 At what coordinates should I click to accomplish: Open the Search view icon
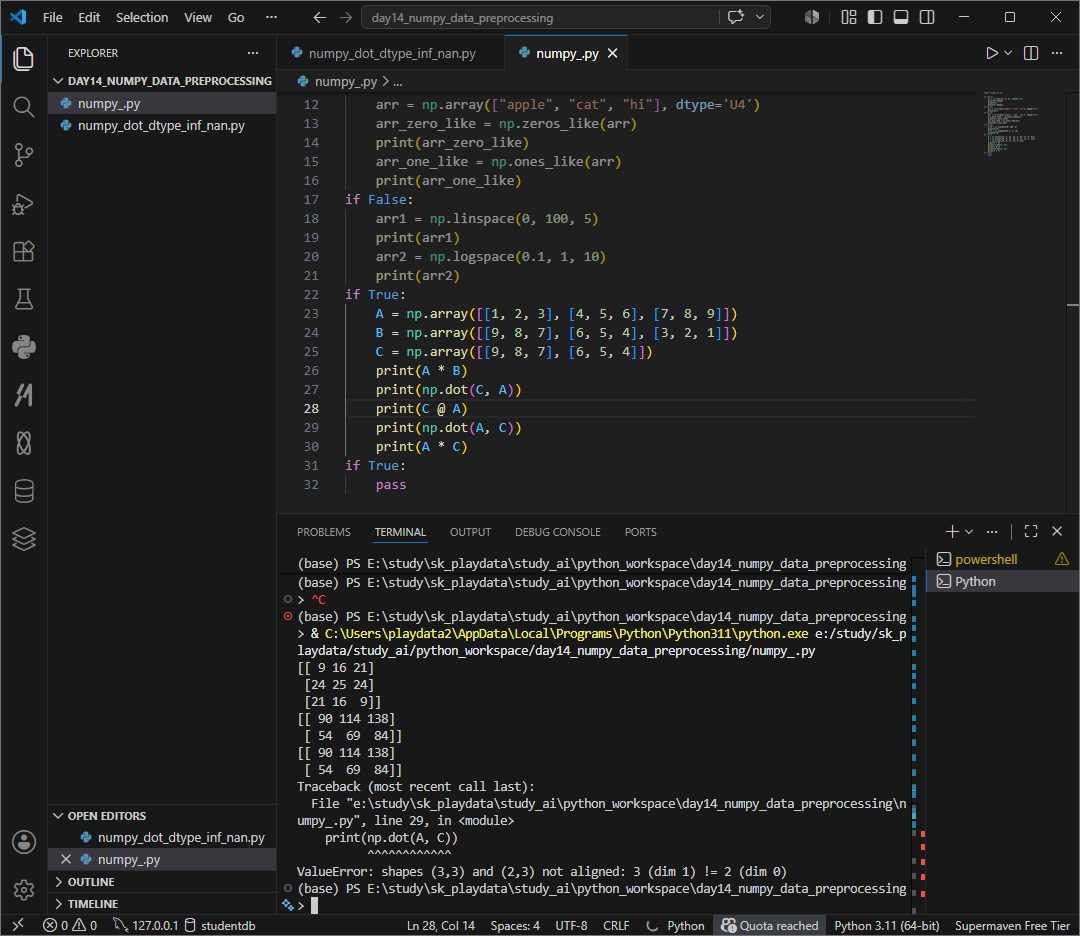tap(23, 107)
